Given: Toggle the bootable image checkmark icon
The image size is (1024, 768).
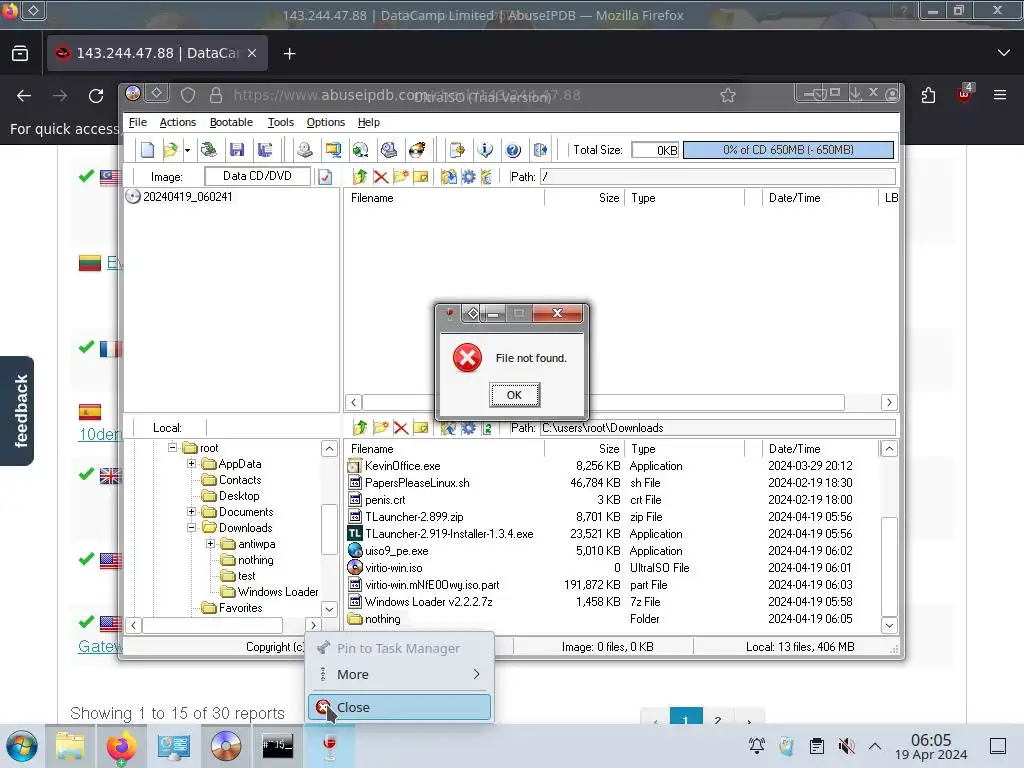Looking at the screenshot, I should (325, 177).
